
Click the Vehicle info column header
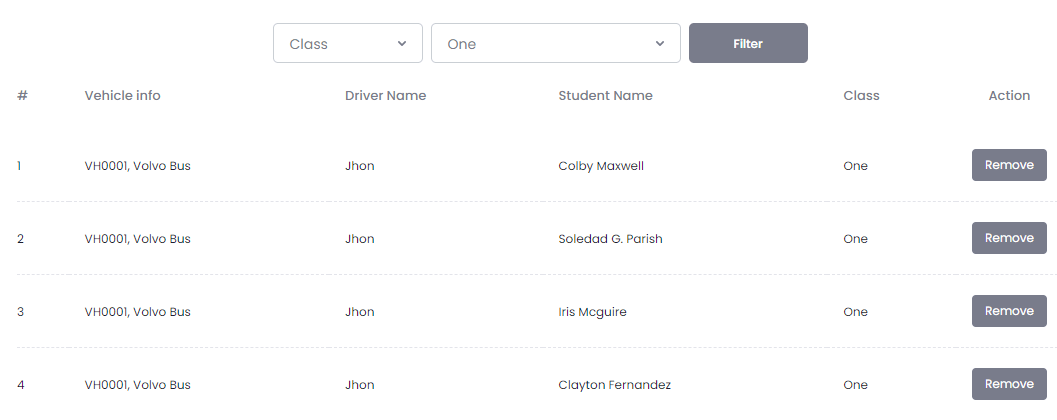[122, 96]
